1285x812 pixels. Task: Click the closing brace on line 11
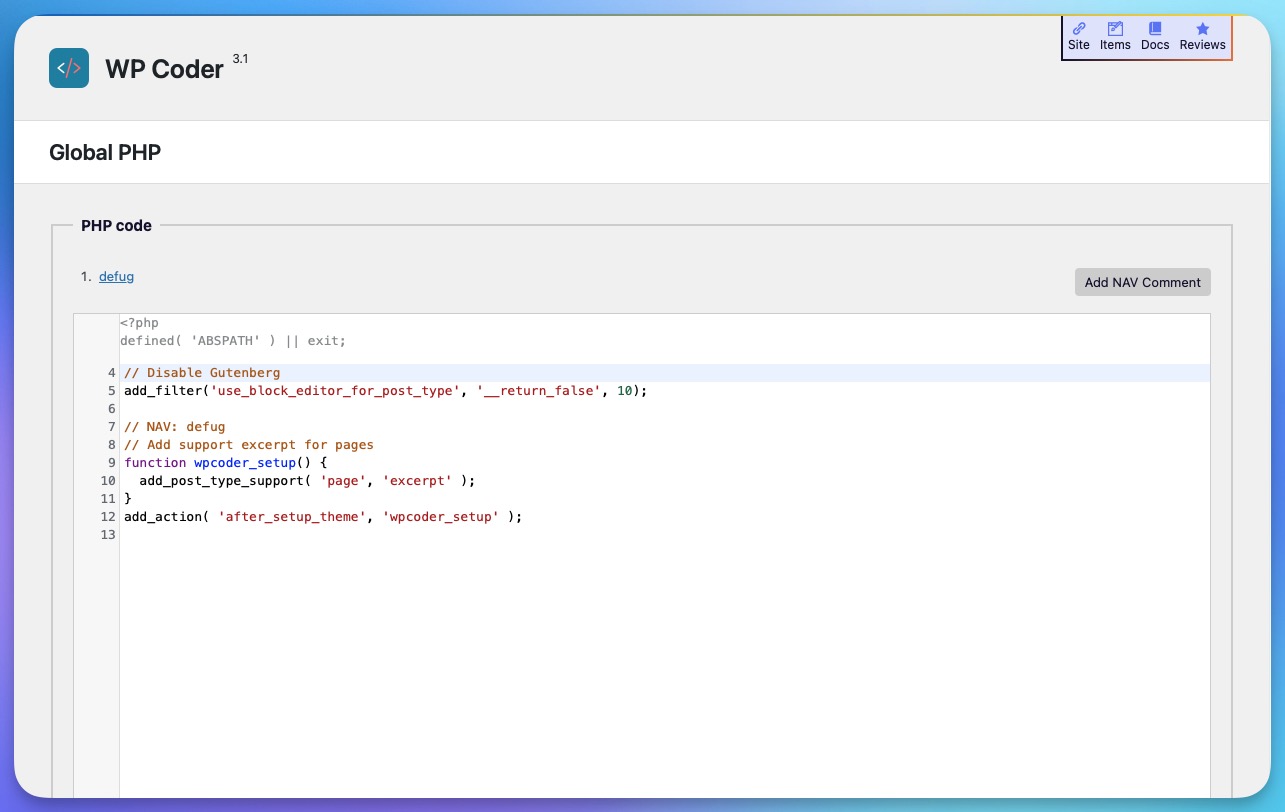tap(128, 499)
